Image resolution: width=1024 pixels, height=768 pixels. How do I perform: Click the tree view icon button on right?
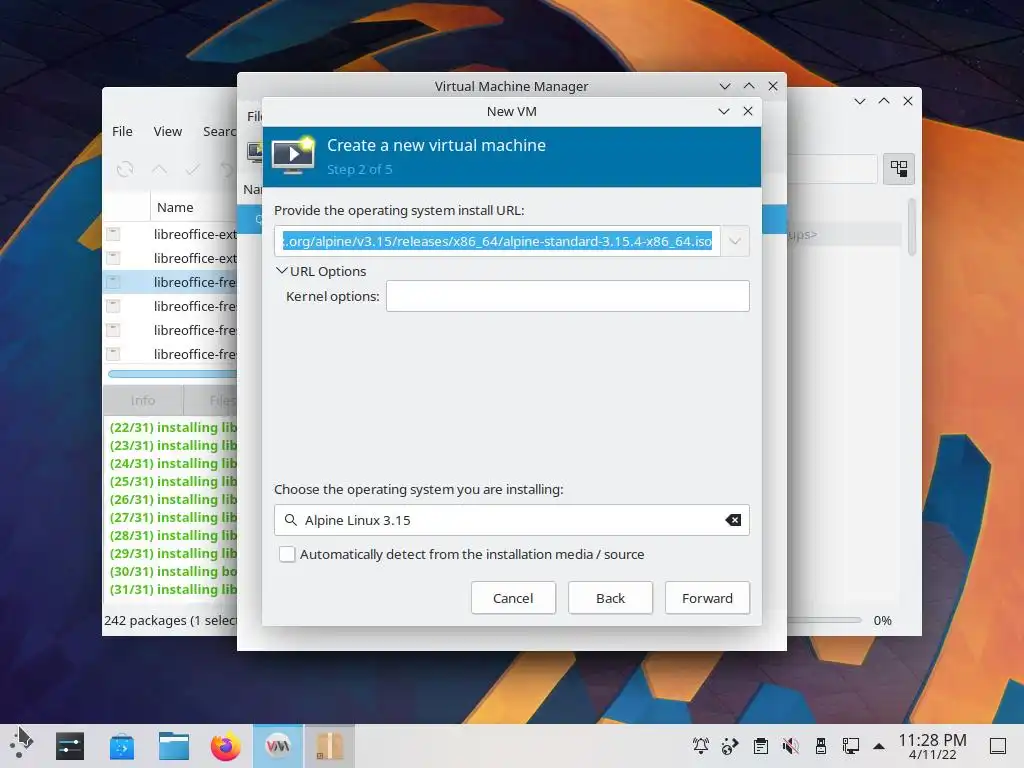[x=899, y=169]
